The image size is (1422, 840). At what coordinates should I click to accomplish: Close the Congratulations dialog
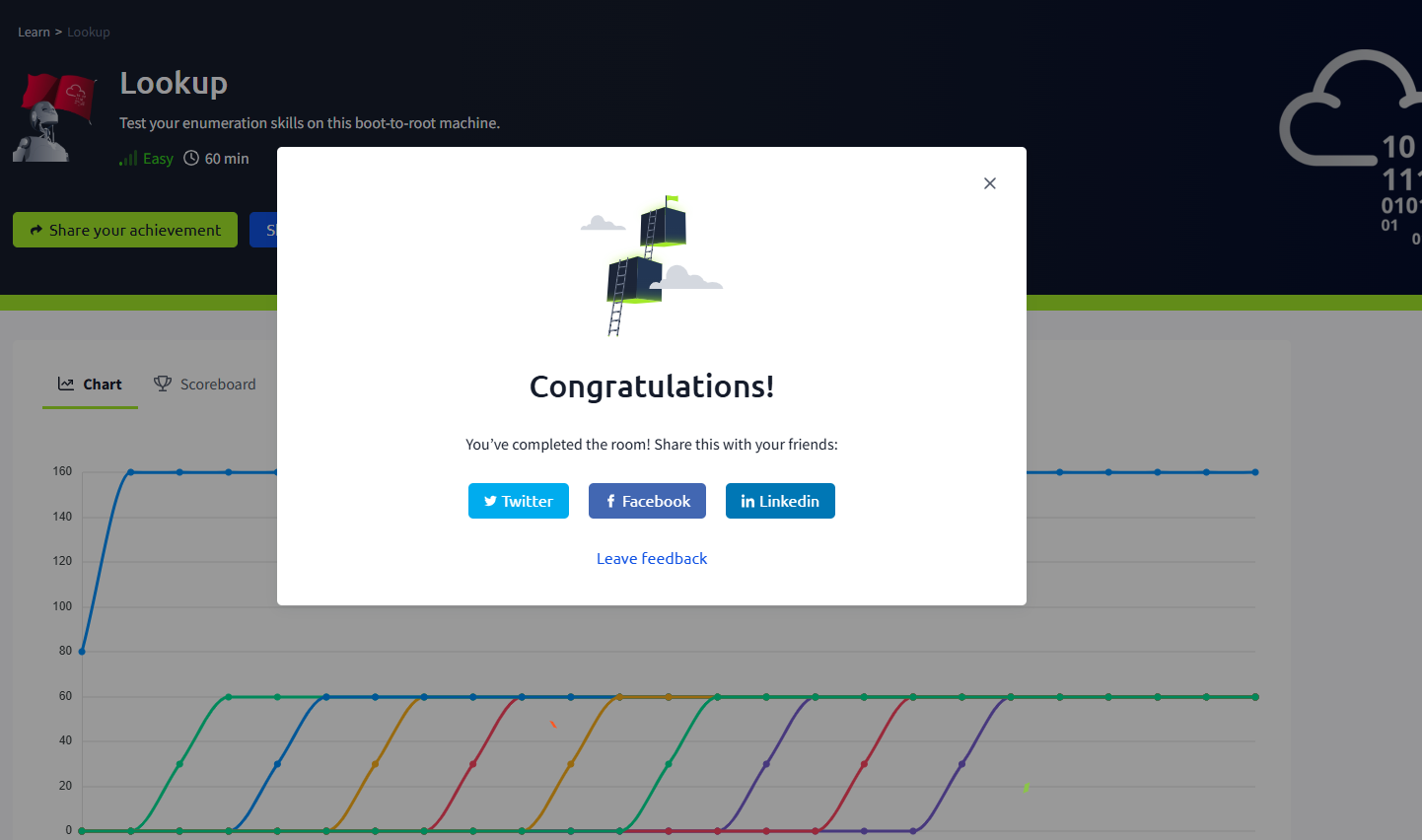click(x=990, y=183)
